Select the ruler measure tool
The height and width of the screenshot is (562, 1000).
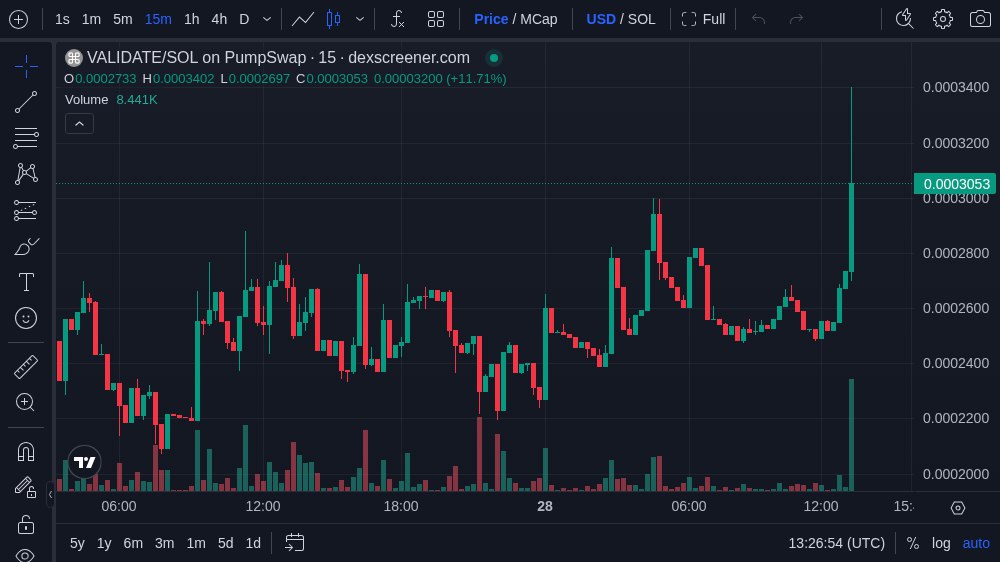tap(26, 366)
